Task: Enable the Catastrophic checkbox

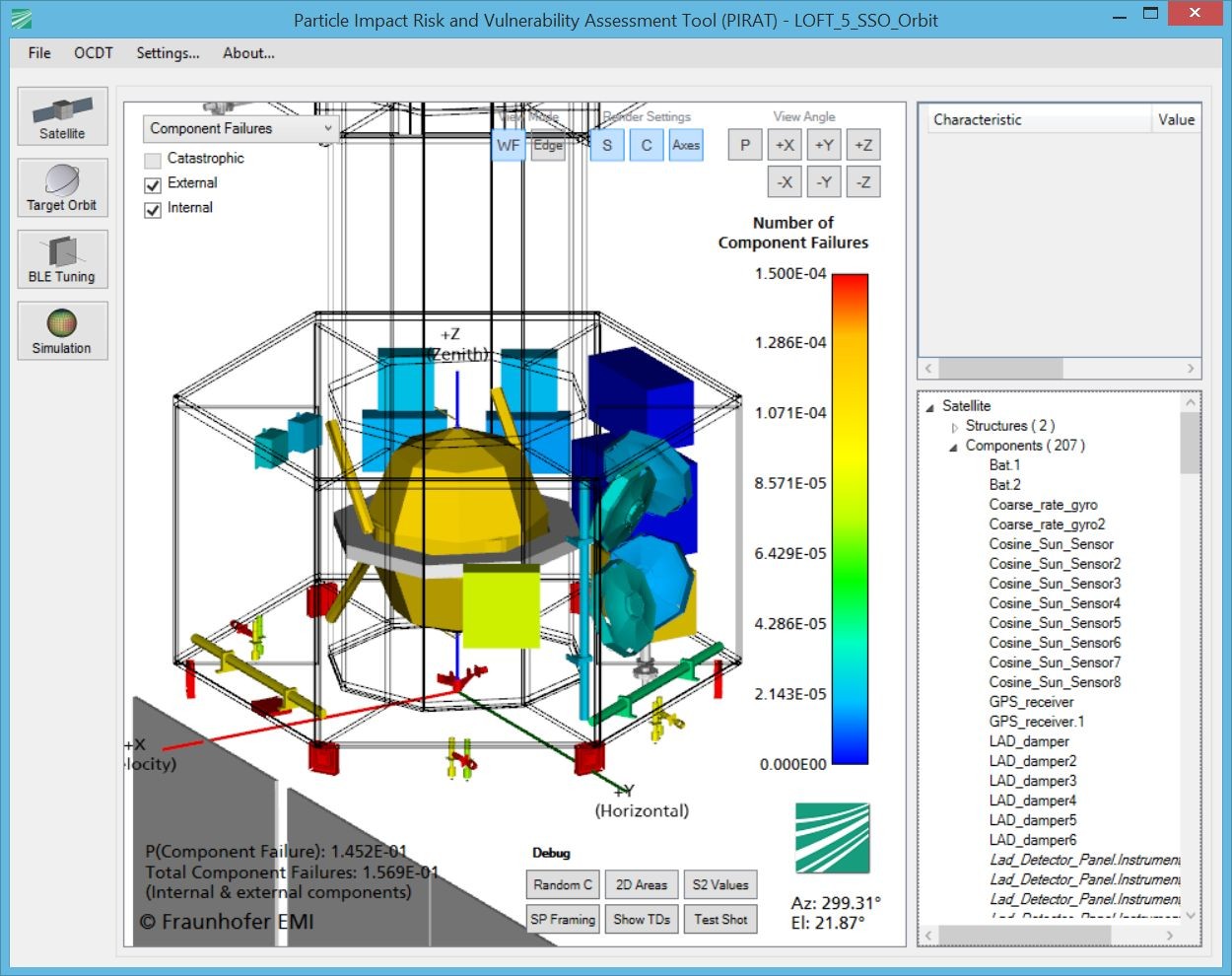Action: click(153, 159)
